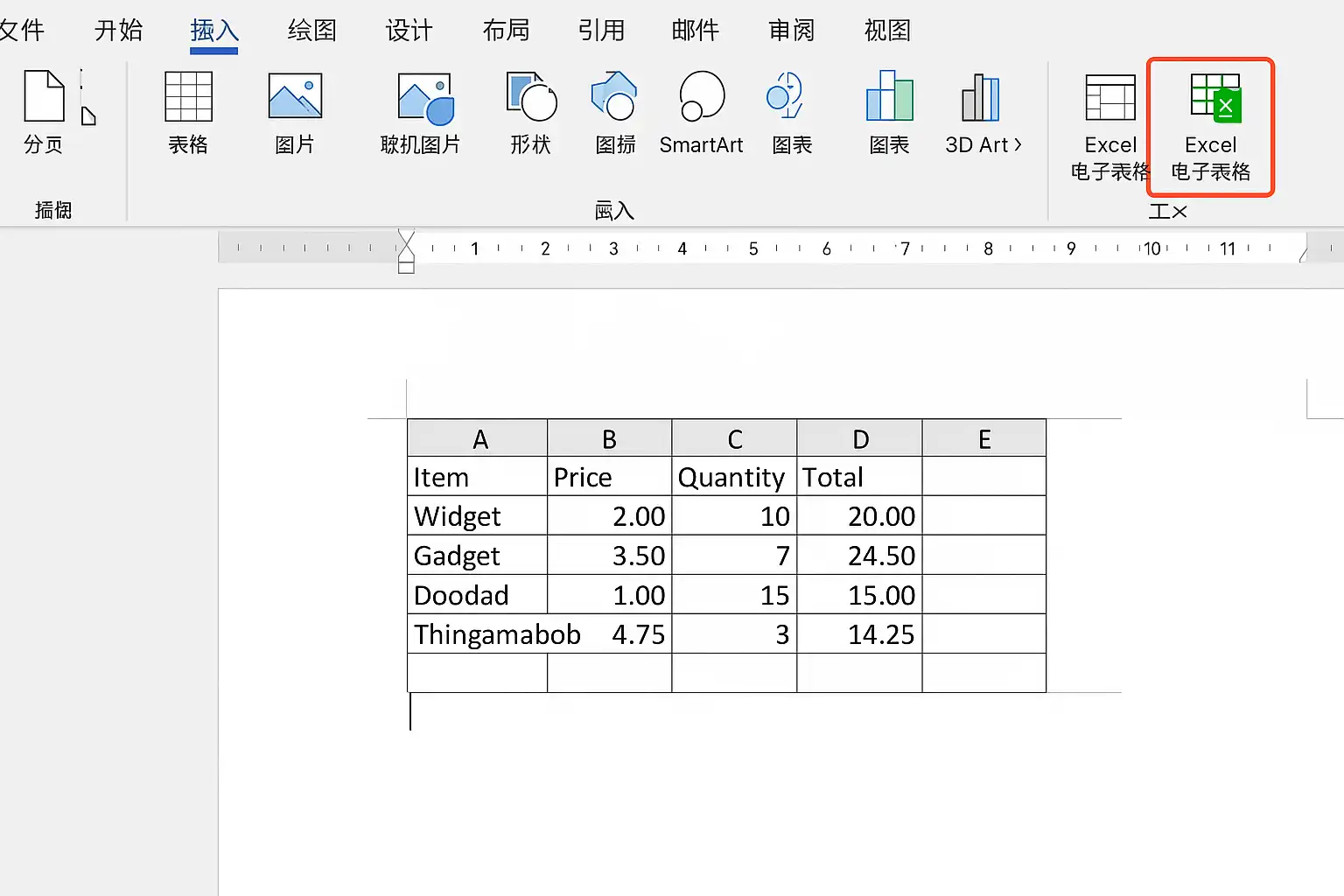Viewport: 1344px width, 896px height.
Task: Select column D header in table
Action: [x=860, y=438]
